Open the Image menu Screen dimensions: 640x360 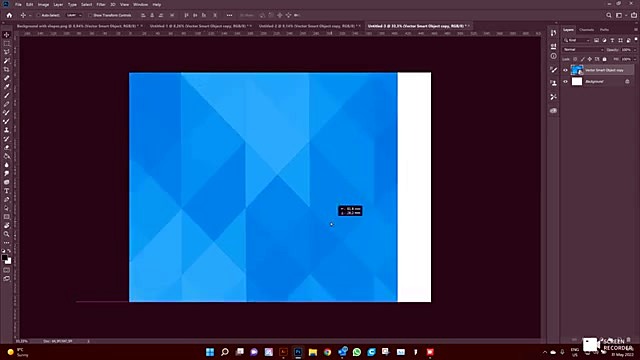coord(43,4)
